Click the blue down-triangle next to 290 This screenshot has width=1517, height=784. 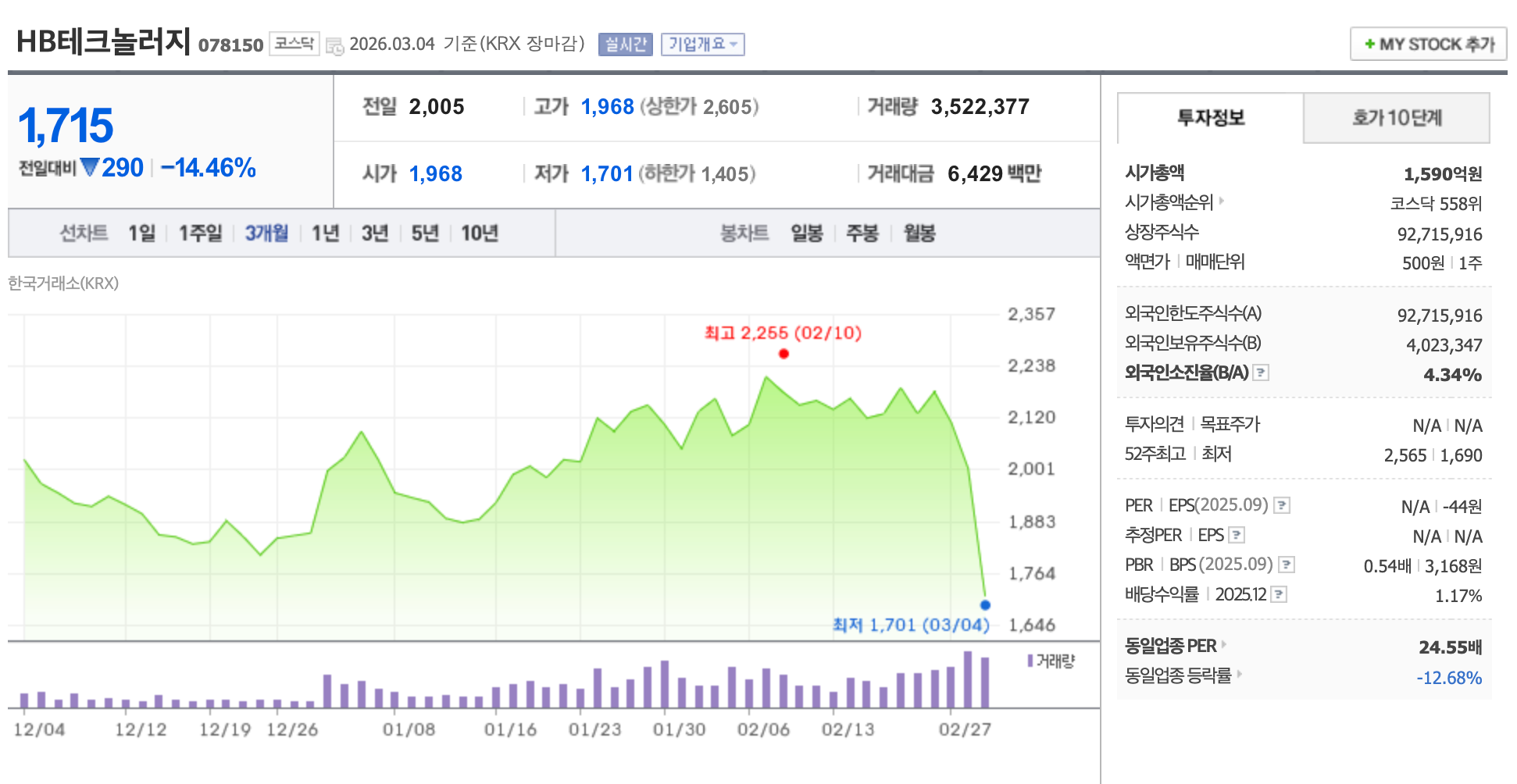[x=90, y=167]
